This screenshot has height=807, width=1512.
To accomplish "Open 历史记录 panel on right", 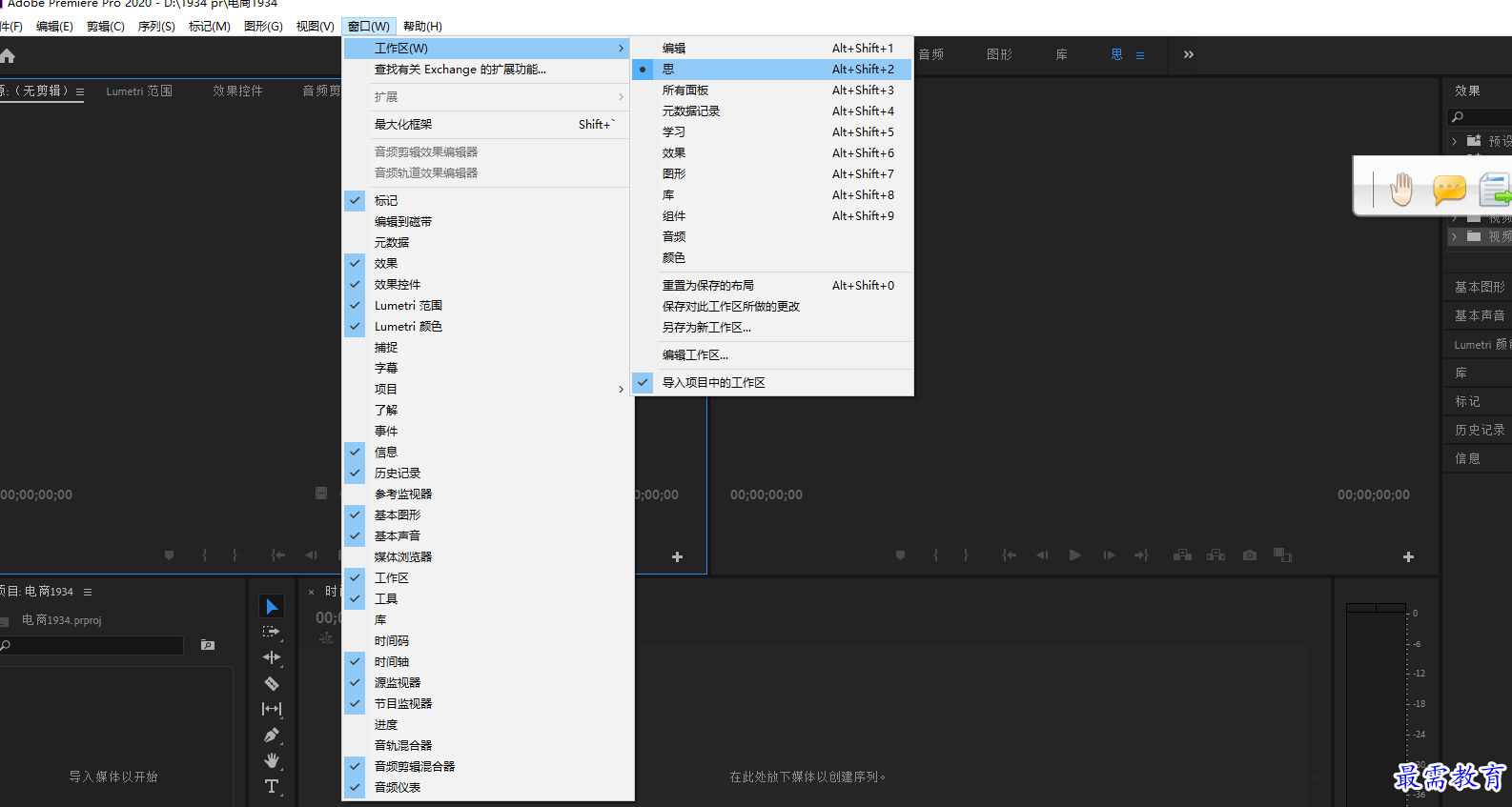I will click(1479, 430).
